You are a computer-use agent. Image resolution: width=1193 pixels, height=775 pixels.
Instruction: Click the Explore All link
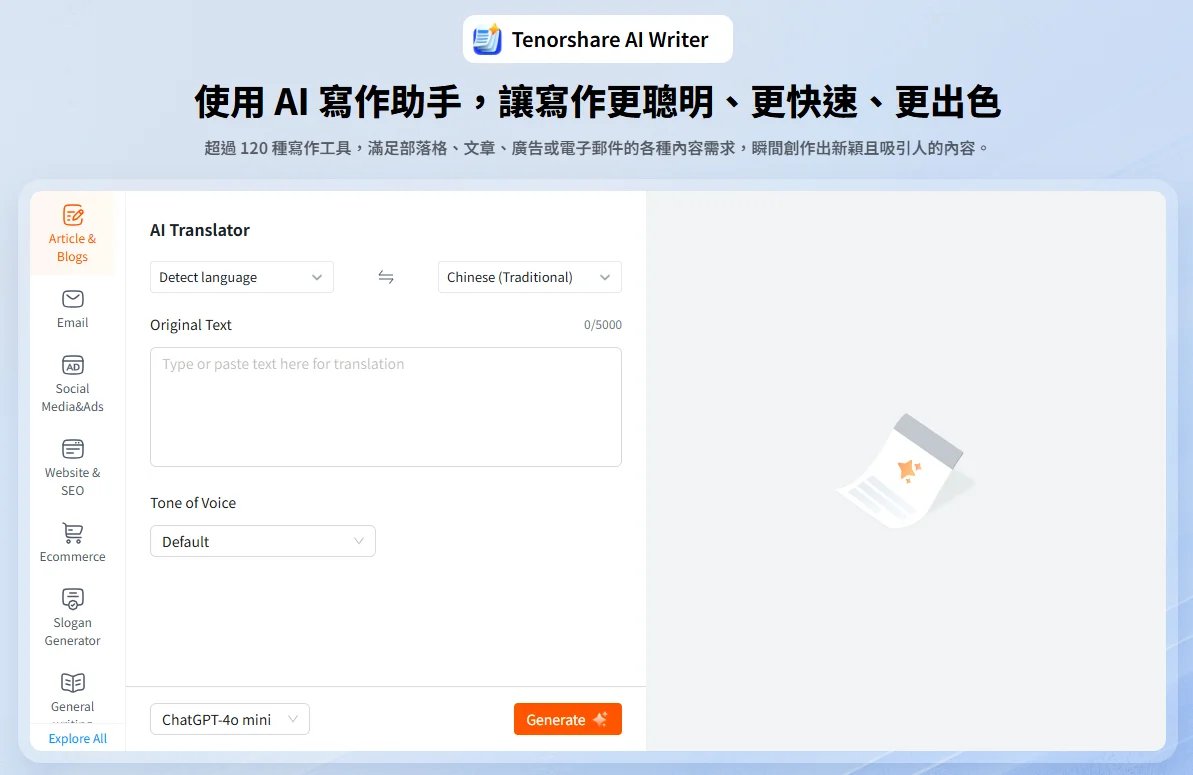78,738
